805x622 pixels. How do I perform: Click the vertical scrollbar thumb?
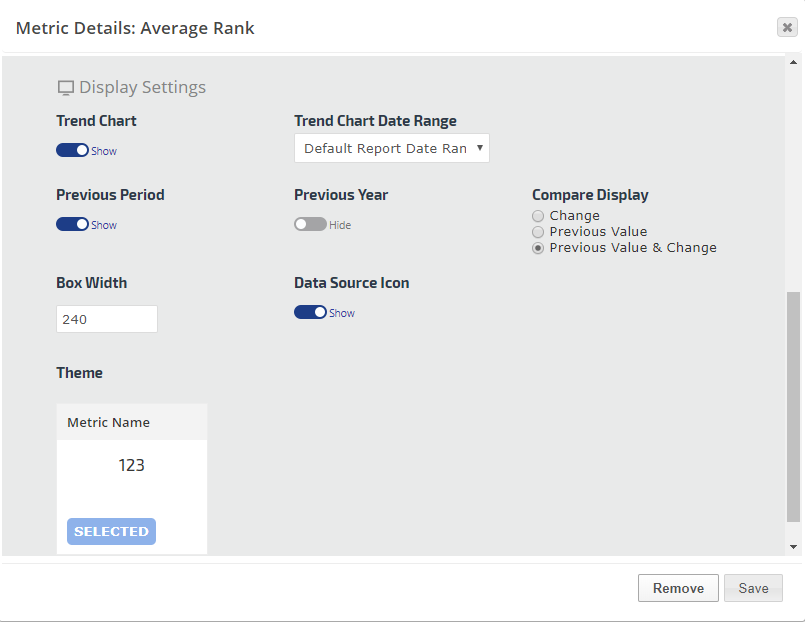(793, 406)
